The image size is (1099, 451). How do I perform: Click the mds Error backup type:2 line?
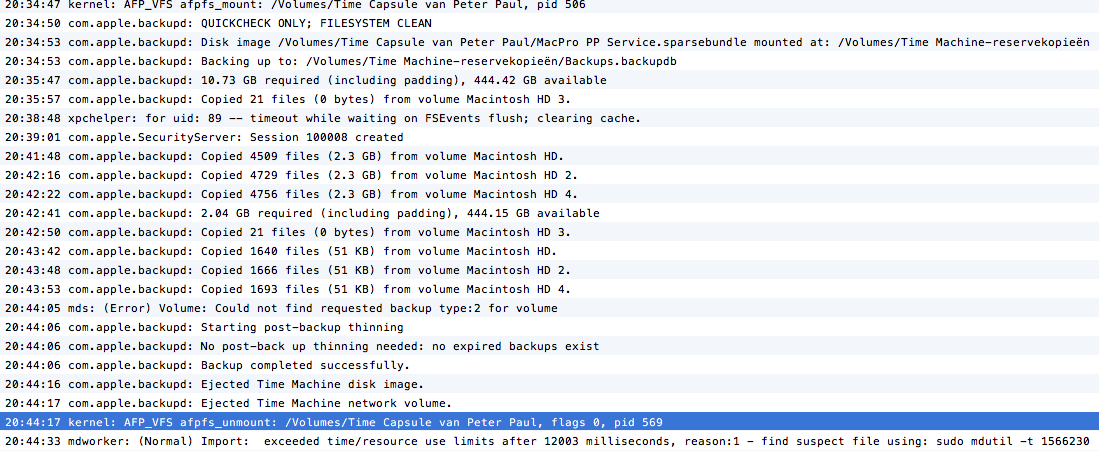pos(550,308)
